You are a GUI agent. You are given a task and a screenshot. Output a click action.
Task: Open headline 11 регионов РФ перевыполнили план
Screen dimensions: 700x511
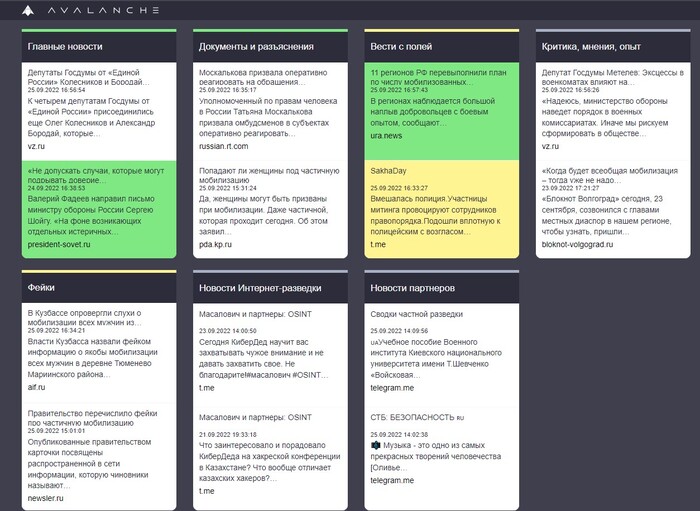pyautogui.click(x=438, y=77)
